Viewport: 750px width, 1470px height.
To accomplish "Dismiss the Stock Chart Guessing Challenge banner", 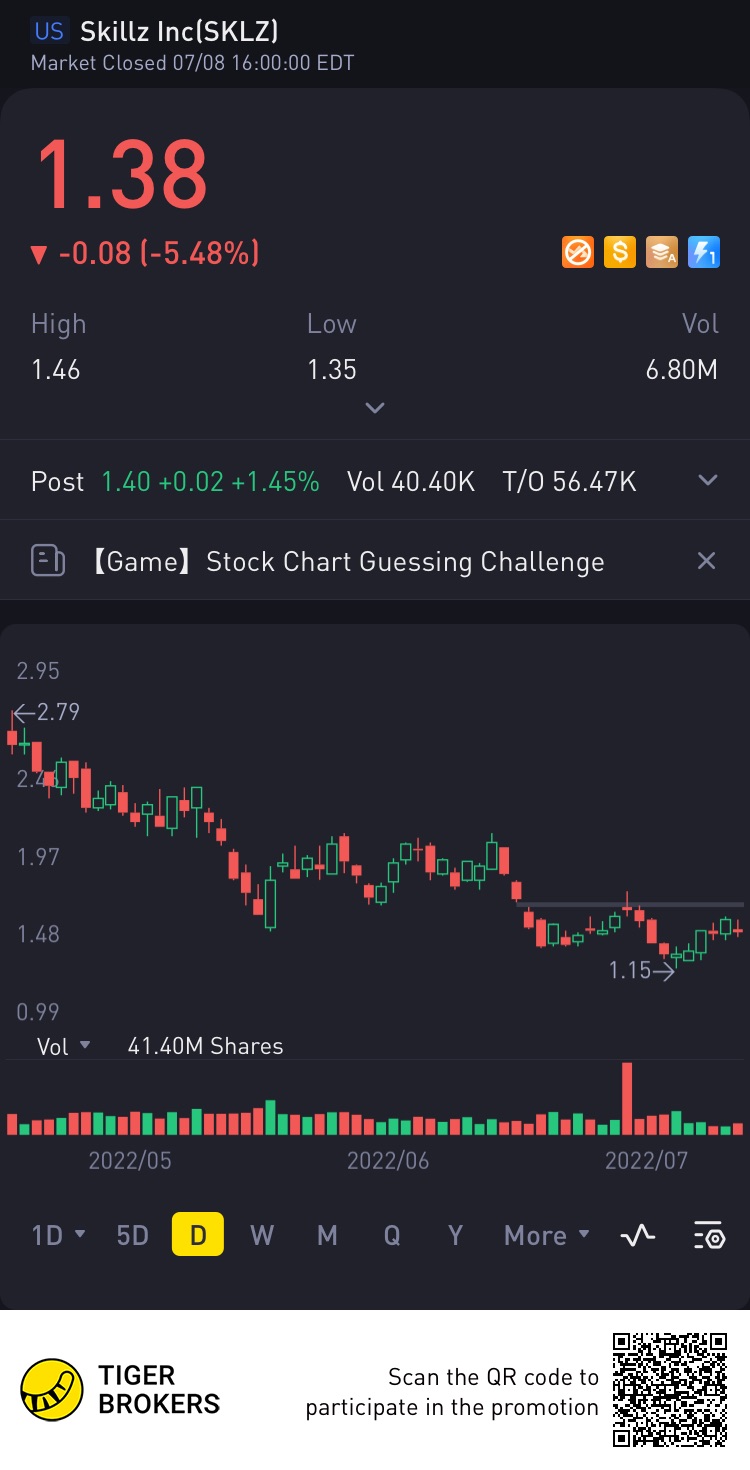I will point(706,561).
